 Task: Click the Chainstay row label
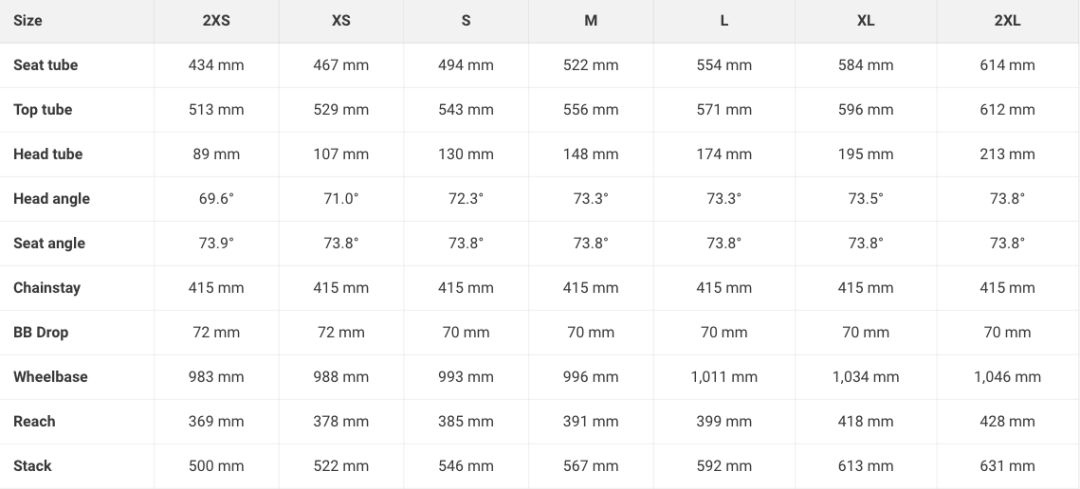pos(47,288)
